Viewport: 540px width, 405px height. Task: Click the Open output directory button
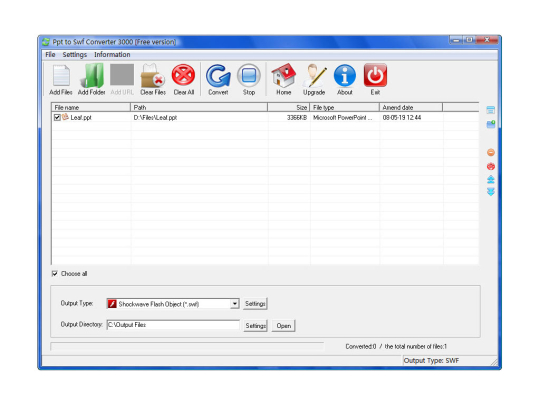tap(284, 326)
